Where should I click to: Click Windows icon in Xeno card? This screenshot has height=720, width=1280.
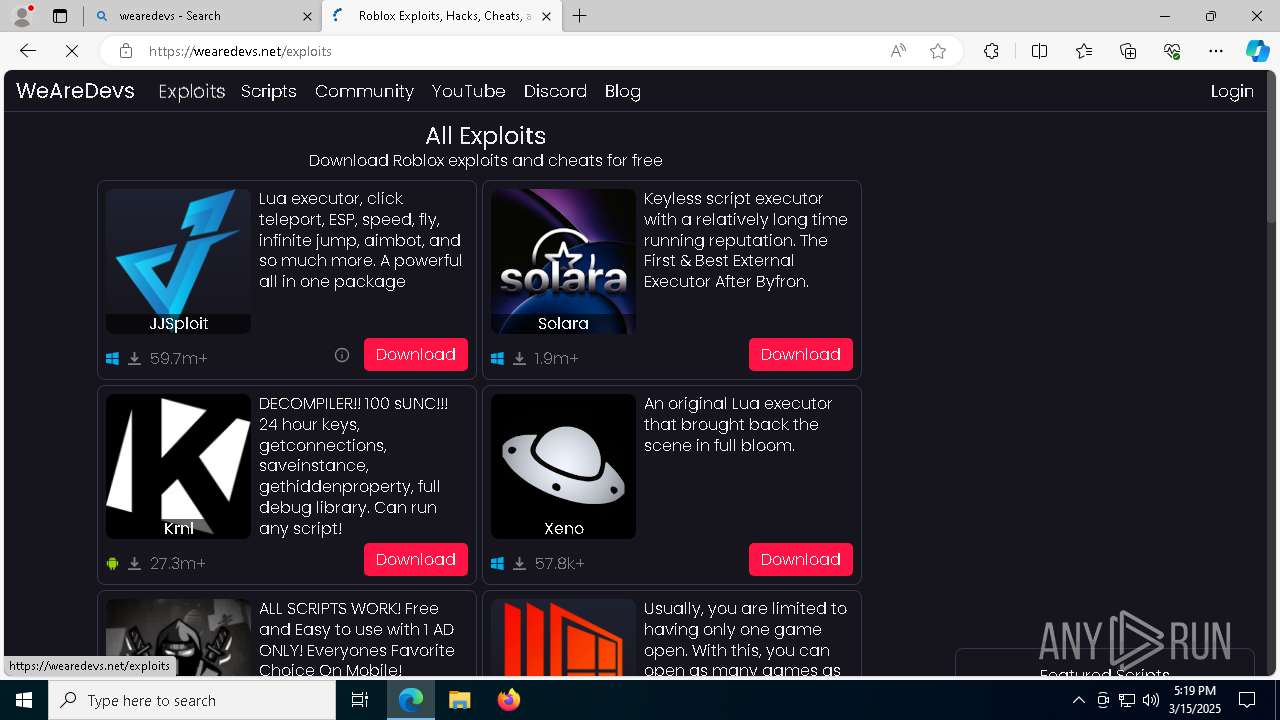(497, 564)
